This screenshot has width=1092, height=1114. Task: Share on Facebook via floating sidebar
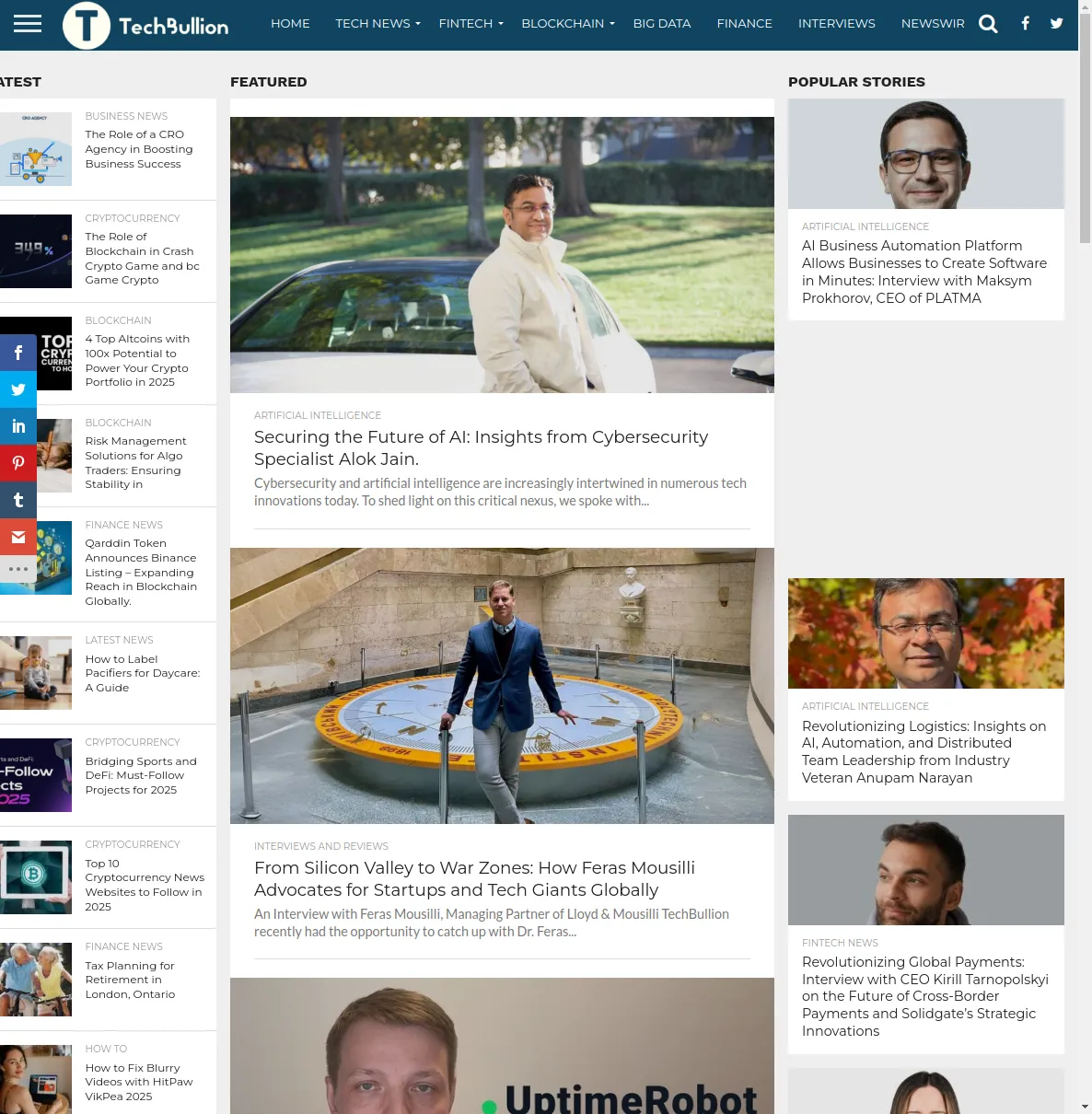point(18,353)
